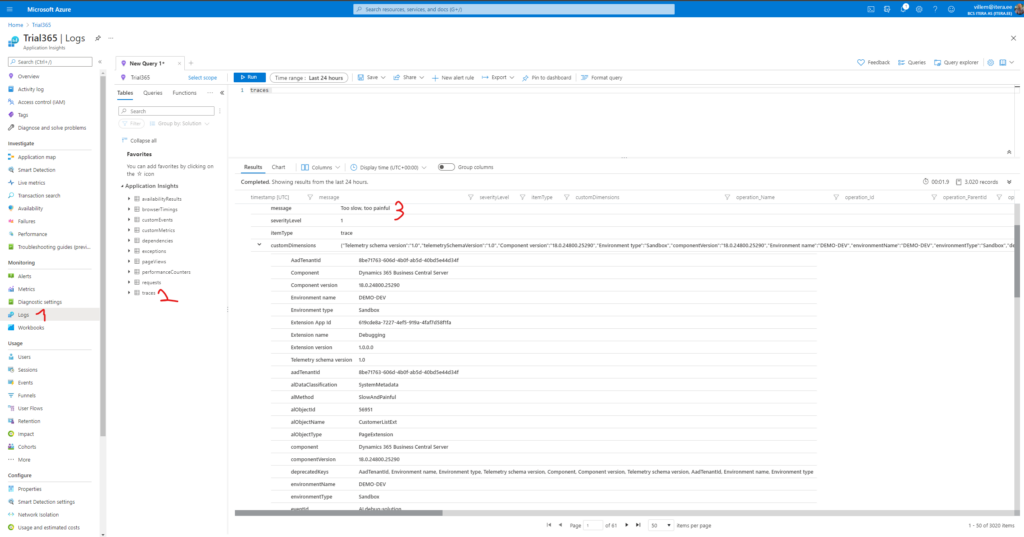1024x537 pixels.
Task: Open Cloud Shell from top bar
Action: [871, 9]
